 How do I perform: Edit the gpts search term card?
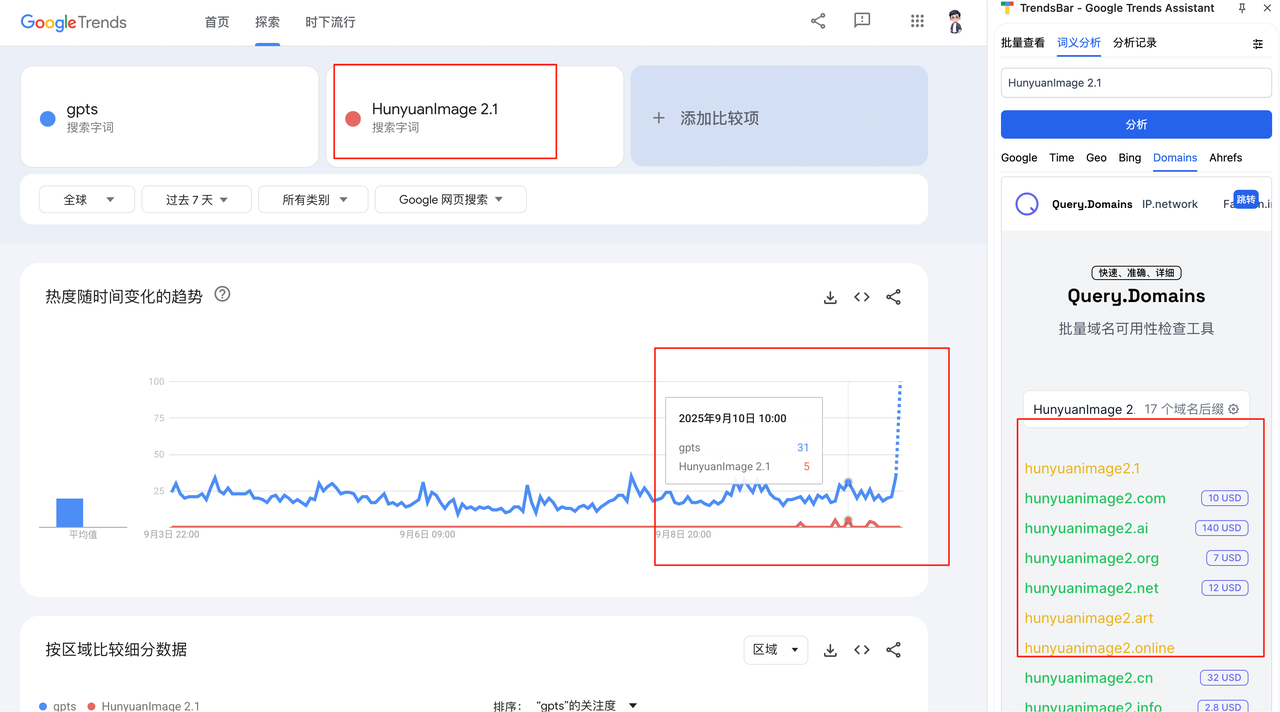[169, 116]
